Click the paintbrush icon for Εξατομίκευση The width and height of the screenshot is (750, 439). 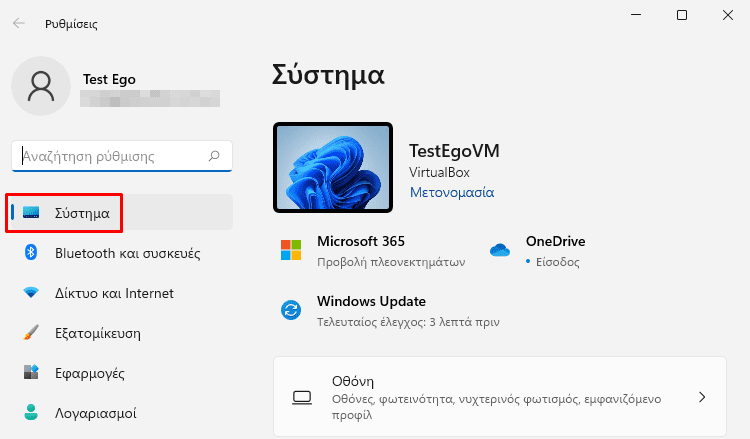(x=31, y=332)
